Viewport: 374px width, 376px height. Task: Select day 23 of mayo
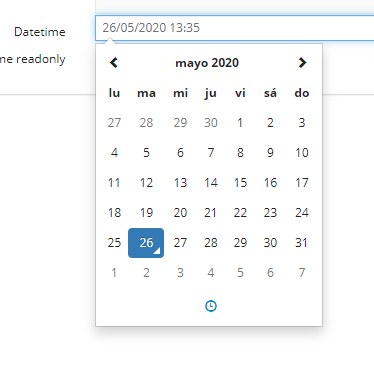(x=270, y=213)
